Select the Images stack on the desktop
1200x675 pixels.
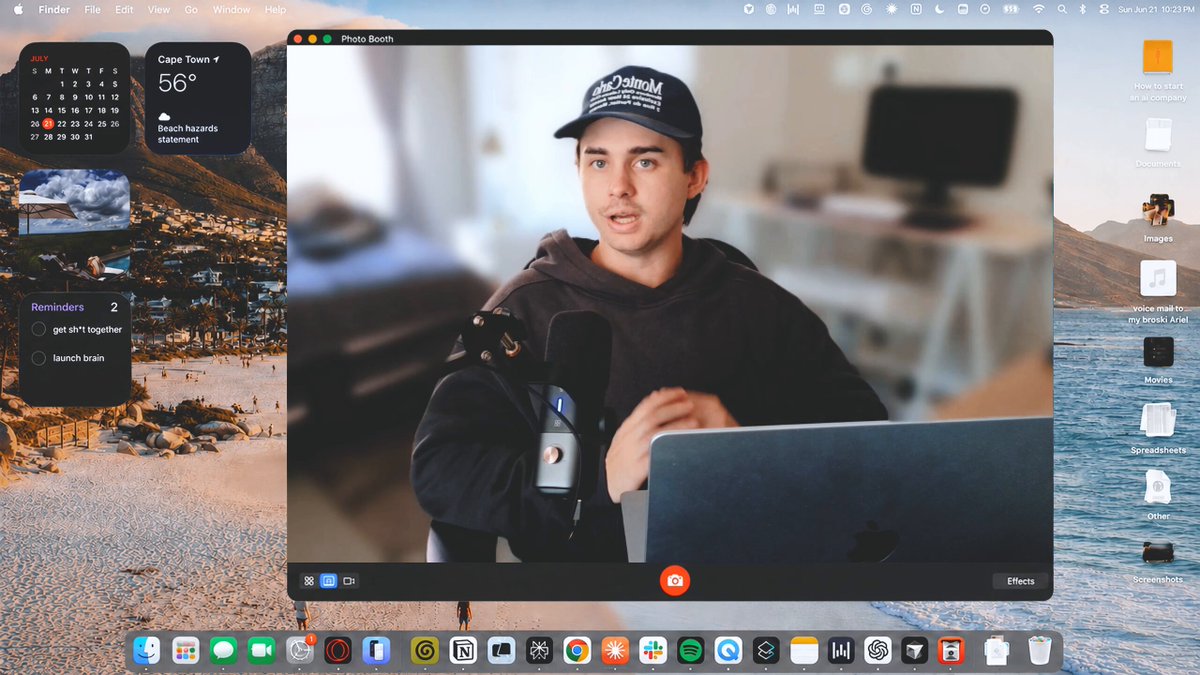click(x=1158, y=218)
